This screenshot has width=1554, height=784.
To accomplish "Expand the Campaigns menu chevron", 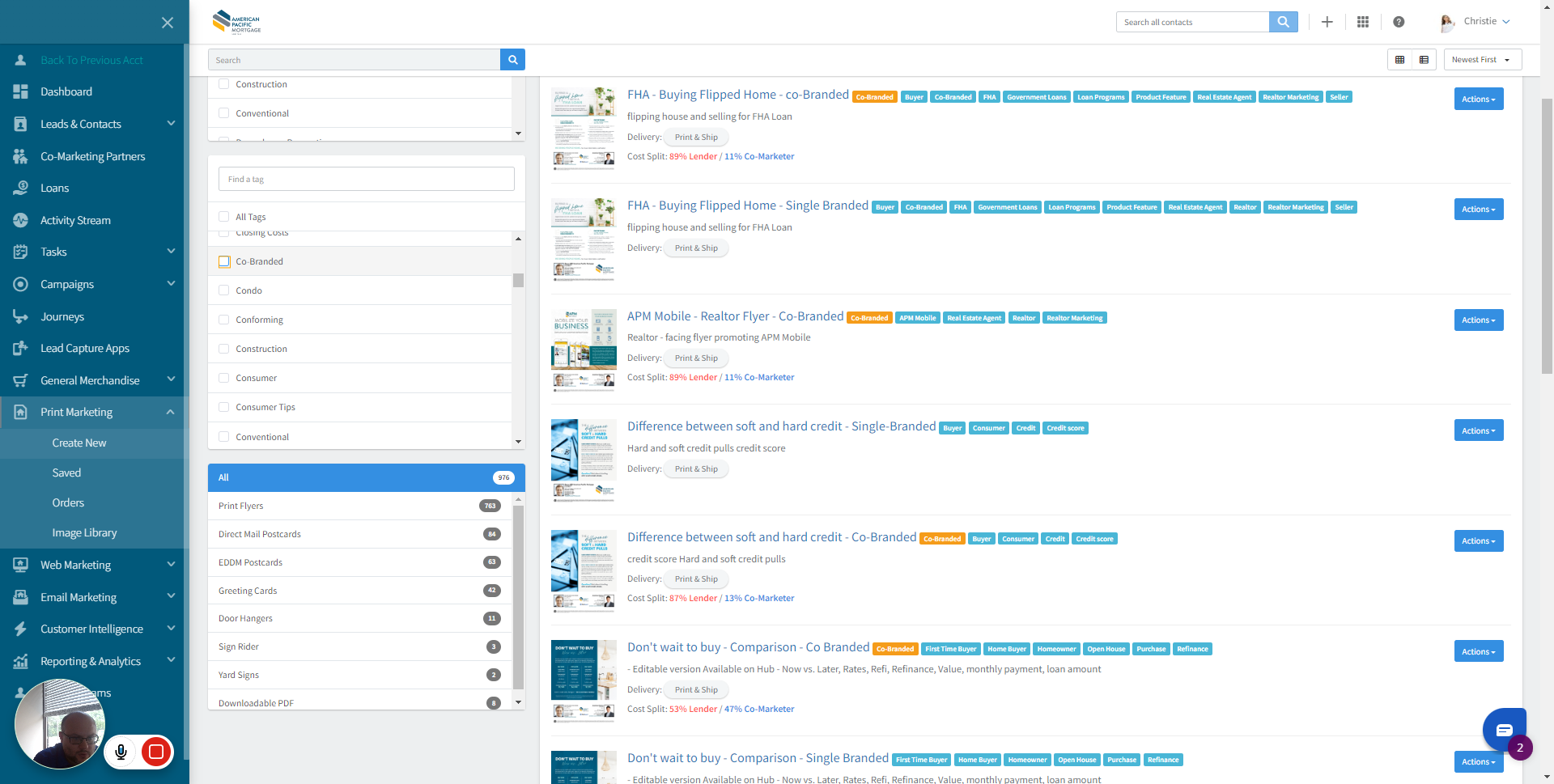I will tap(171, 284).
